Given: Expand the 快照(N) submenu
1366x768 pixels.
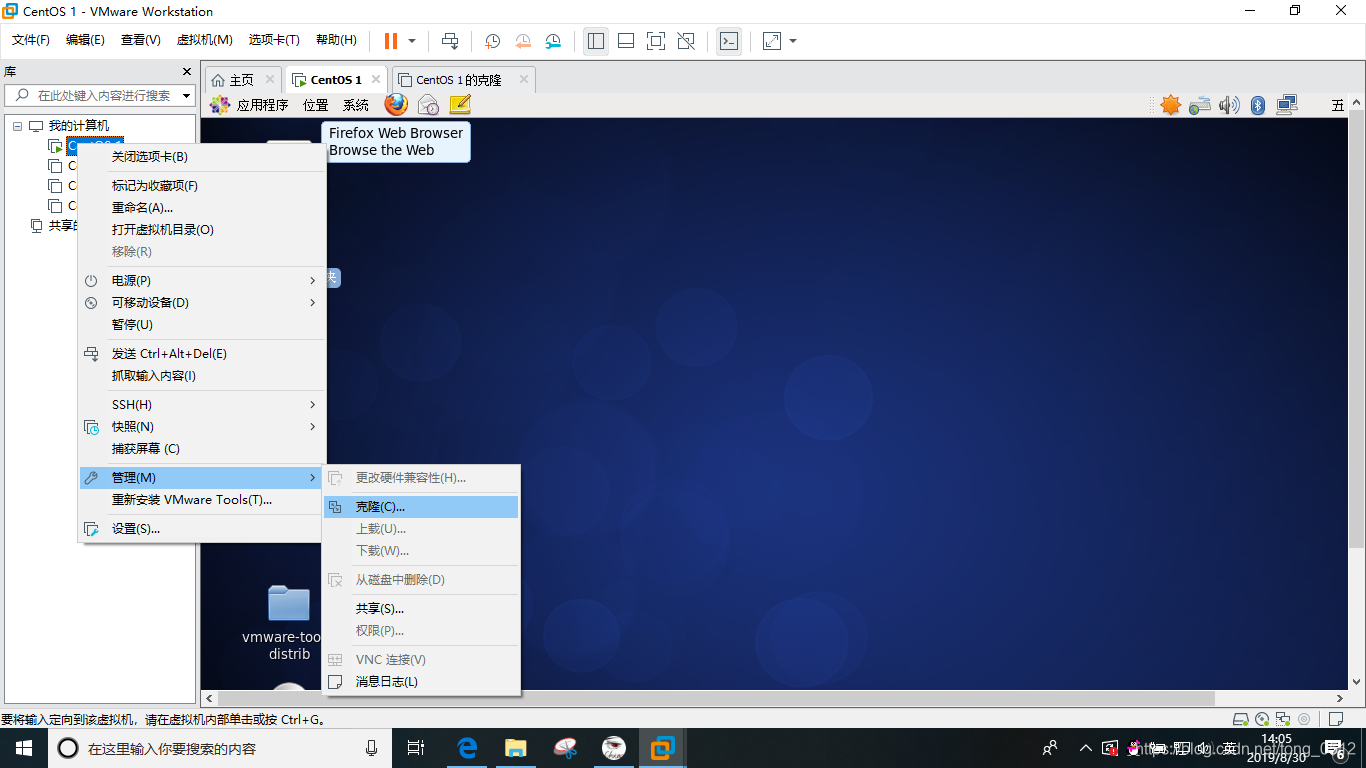Looking at the screenshot, I should (202, 427).
